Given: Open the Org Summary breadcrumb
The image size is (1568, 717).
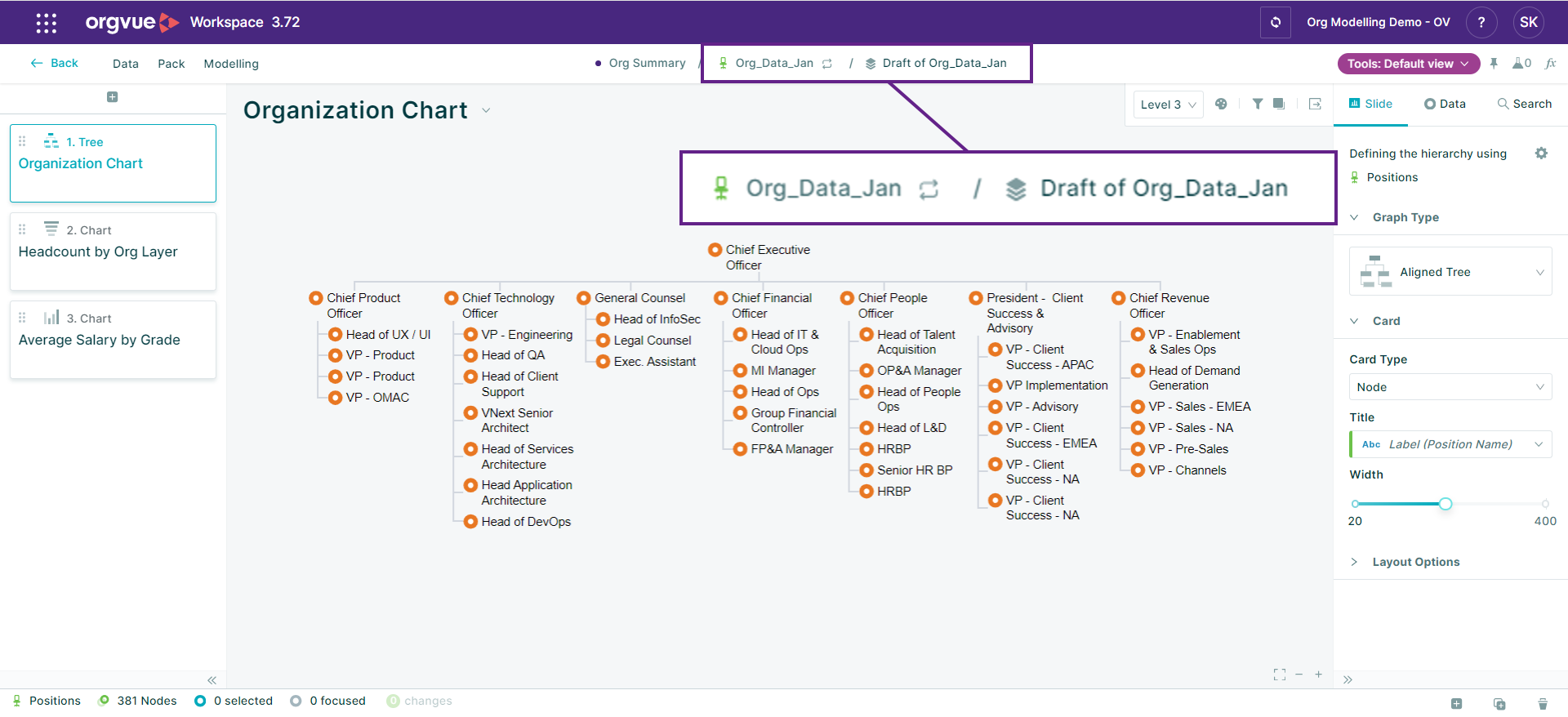Looking at the screenshot, I should tap(647, 63).
